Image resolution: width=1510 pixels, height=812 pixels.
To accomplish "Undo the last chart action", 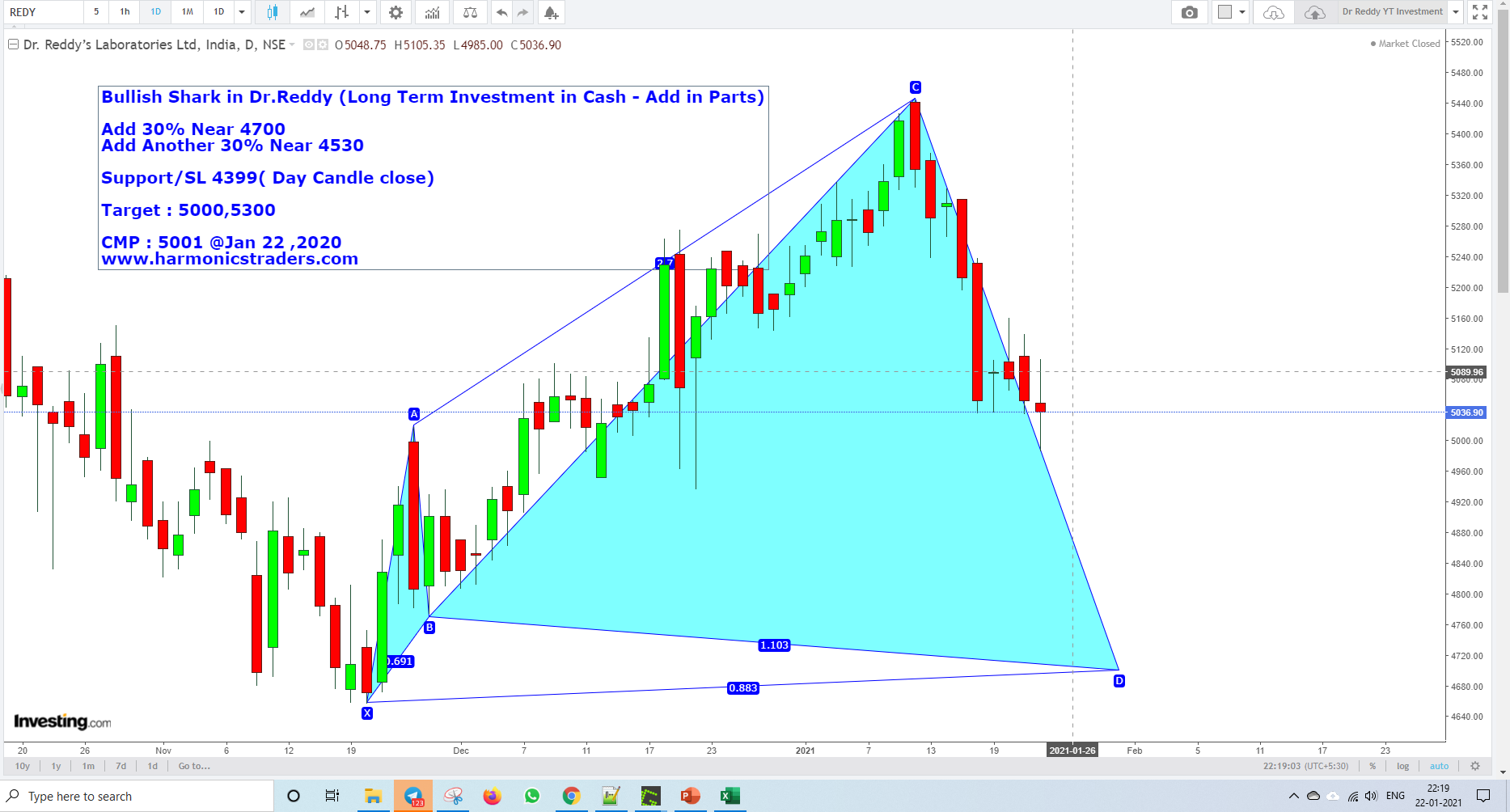I will tap(500, 12).
